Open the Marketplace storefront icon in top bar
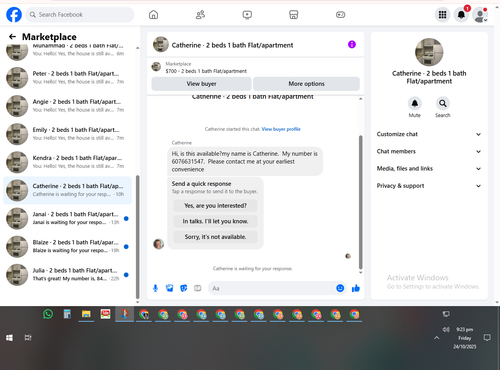Viewport: 500px width, 370px height. pyautogui.click(x=294, y=15)
